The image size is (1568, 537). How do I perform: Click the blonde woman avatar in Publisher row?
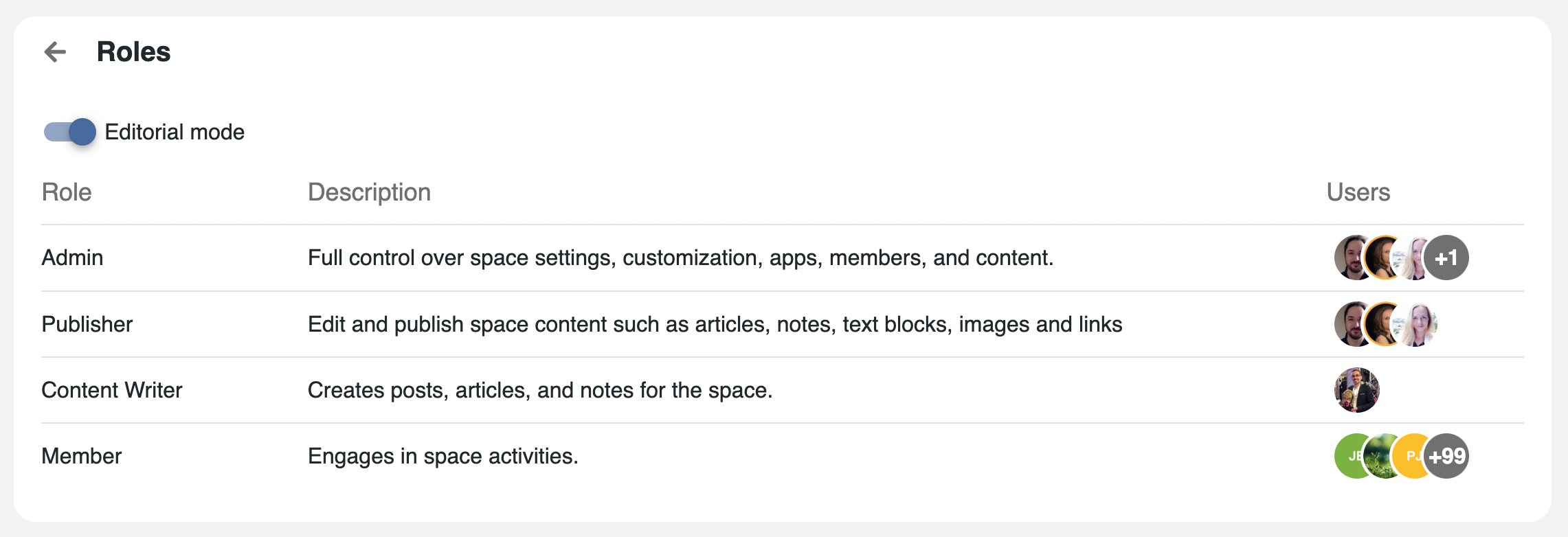coord(1418,324)
